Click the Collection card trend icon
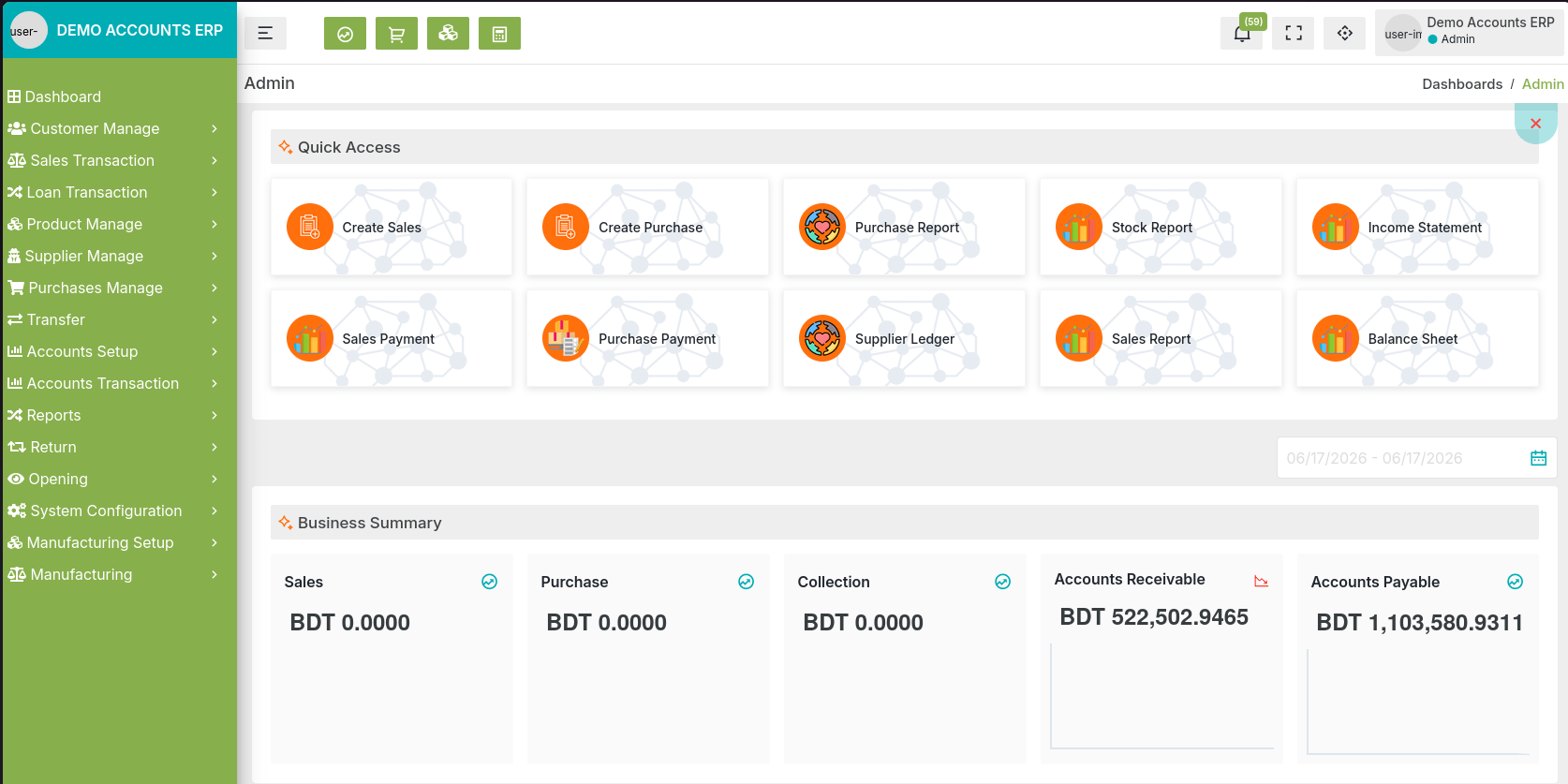The height and width of the screenshot is (784, 1568). coord(1002,582)
